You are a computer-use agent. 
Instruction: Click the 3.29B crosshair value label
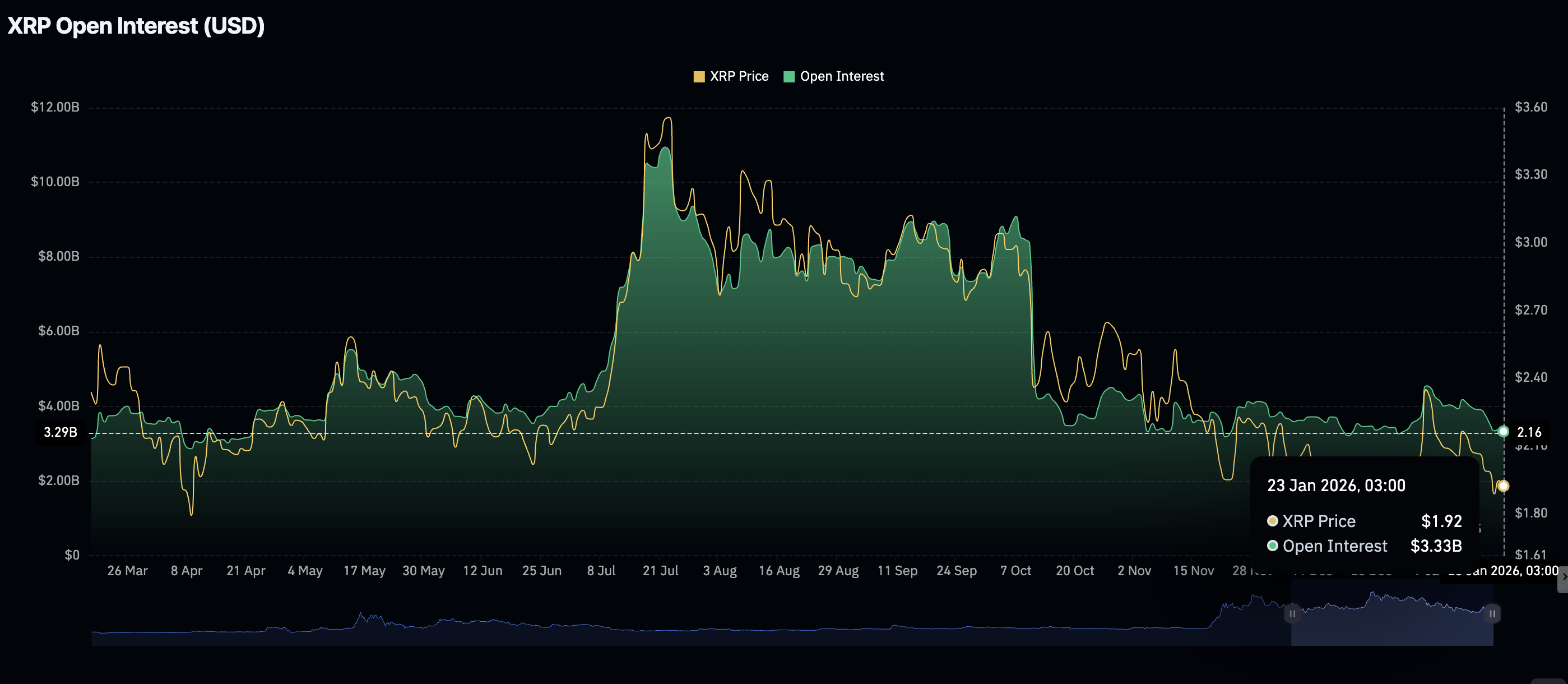pyautogui.click(x=61, y=432)
